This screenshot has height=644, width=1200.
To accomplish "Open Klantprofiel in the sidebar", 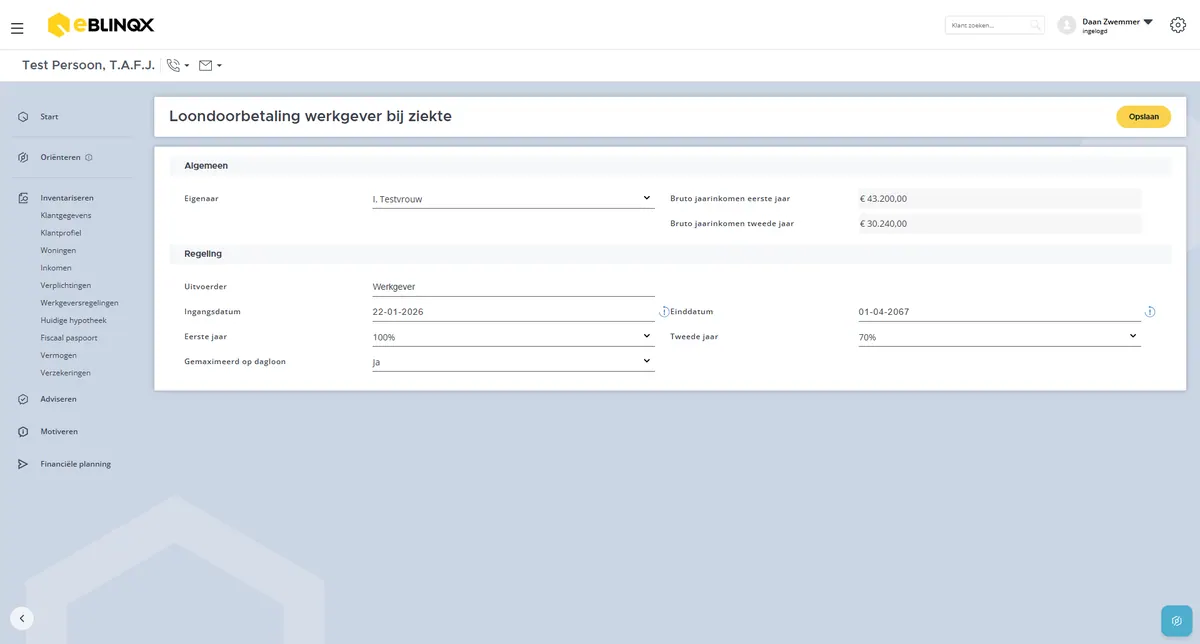I will pos(61,233).
